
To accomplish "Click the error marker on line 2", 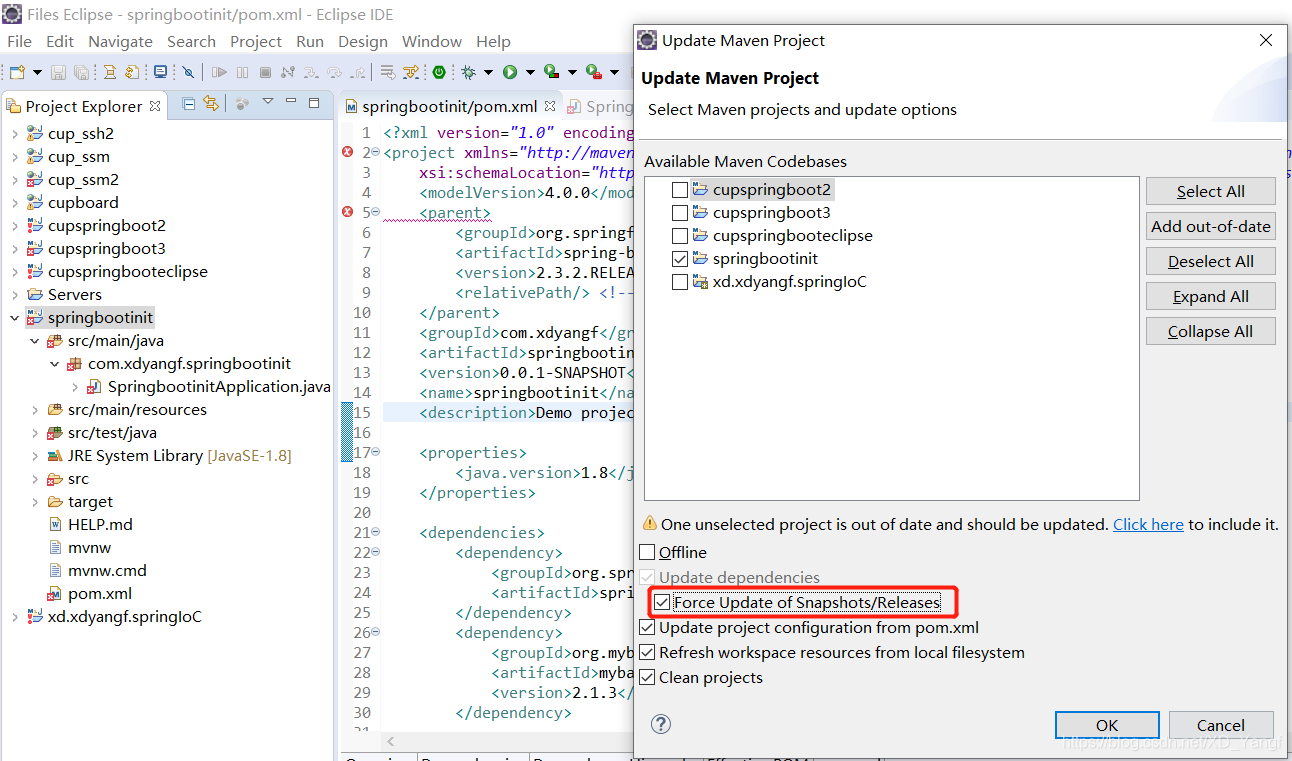I will pyautogui.click(x=348, y=152).
